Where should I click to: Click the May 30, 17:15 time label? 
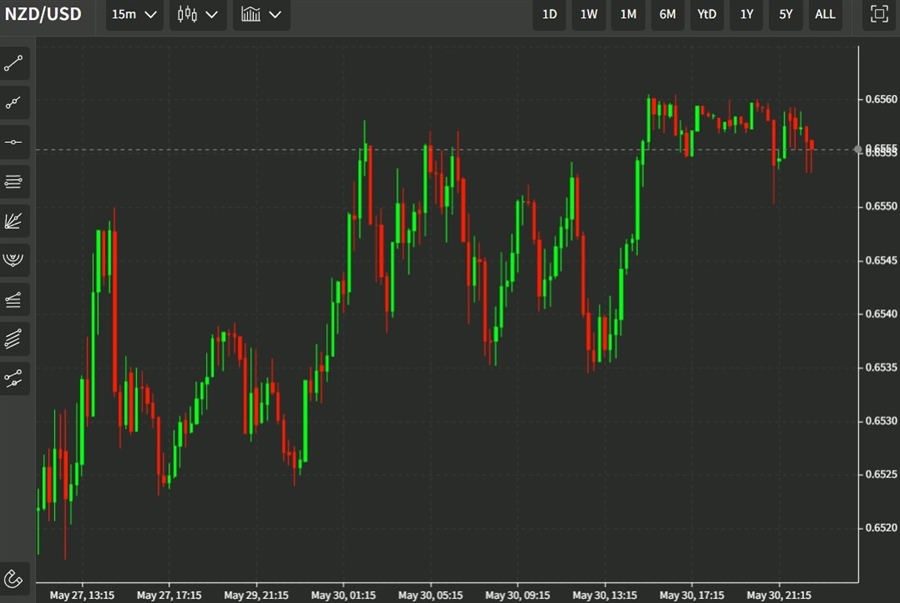[692, 595]
